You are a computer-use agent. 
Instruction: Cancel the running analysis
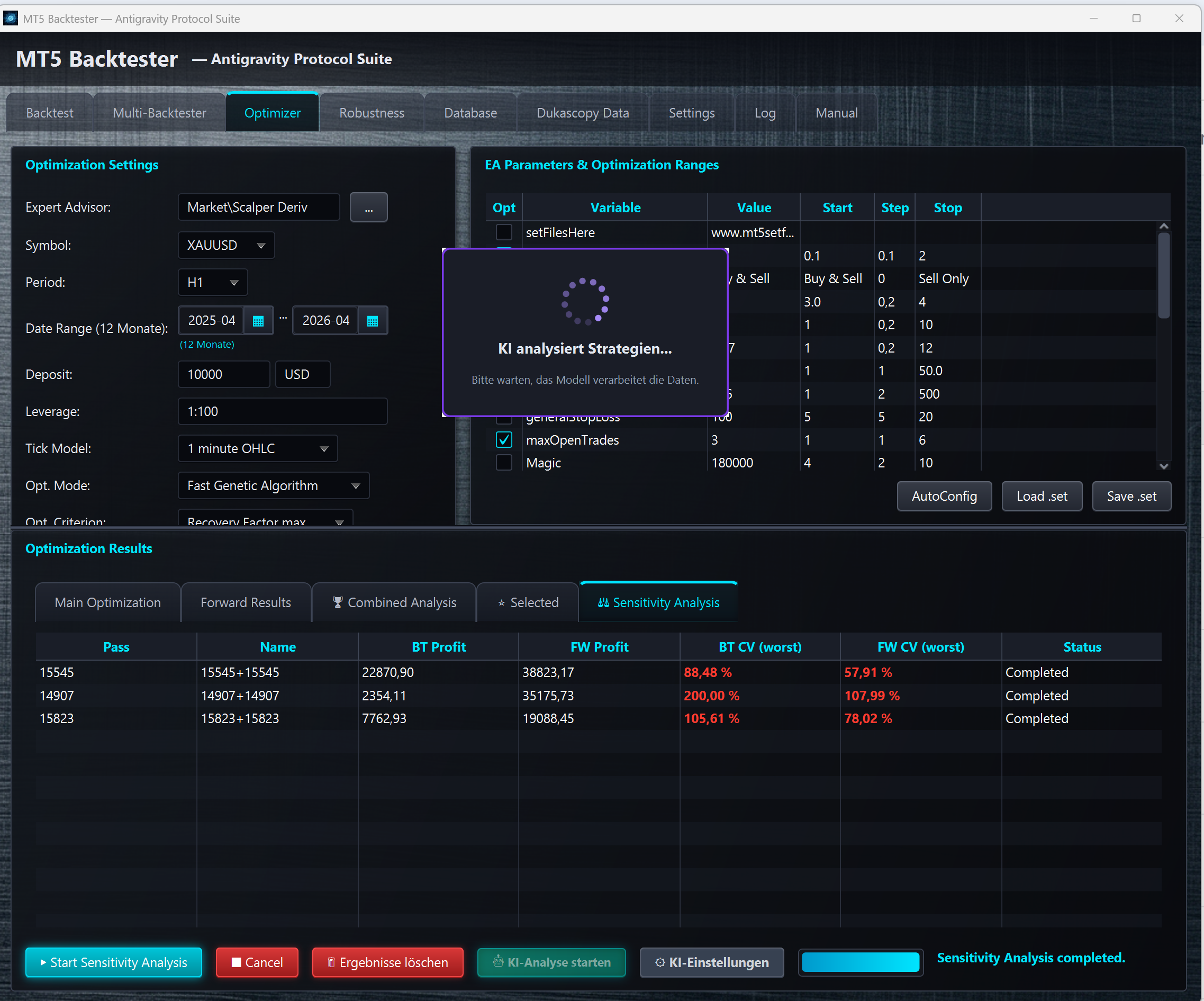[x=257, y=962]
